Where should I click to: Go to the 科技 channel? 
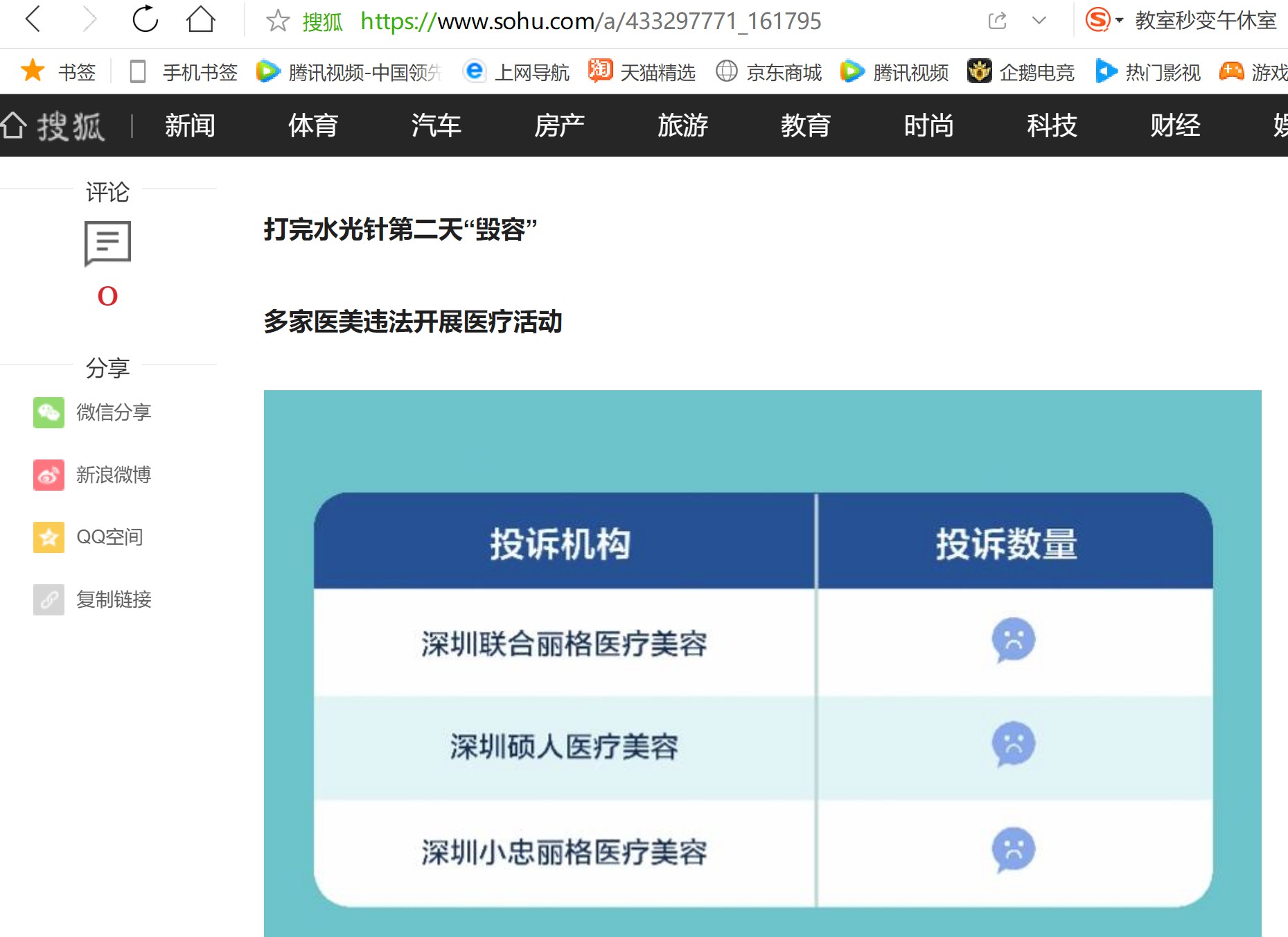pyautogui.click(x=1052, y=125)
